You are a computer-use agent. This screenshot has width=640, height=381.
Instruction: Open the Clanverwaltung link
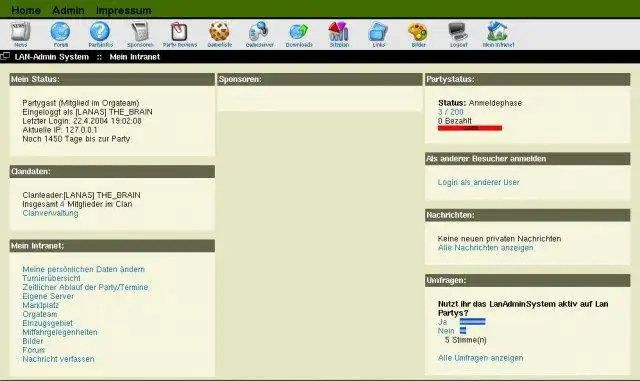click(50, 213)
